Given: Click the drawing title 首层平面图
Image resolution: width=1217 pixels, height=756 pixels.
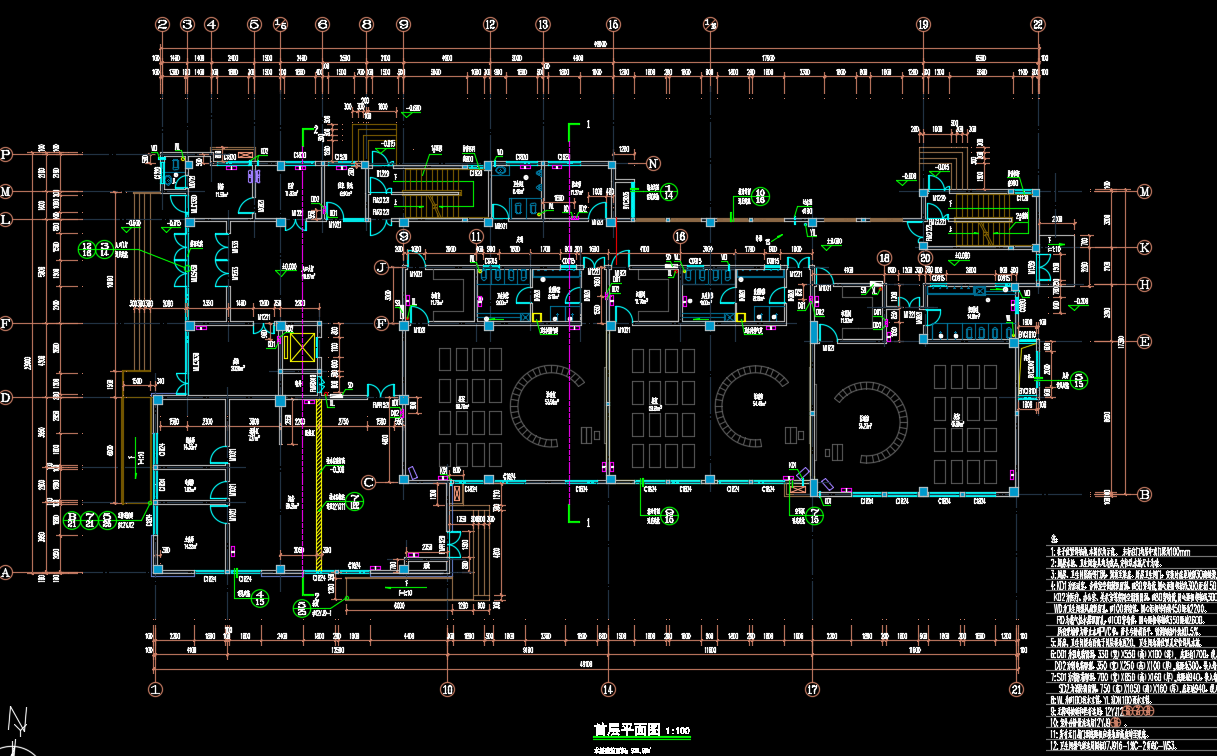Looking at the screenshot, I should 627,730.
